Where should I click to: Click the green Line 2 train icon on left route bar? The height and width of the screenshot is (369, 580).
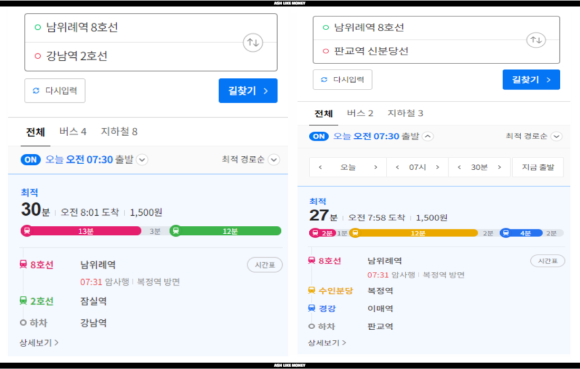pos(176,231)
